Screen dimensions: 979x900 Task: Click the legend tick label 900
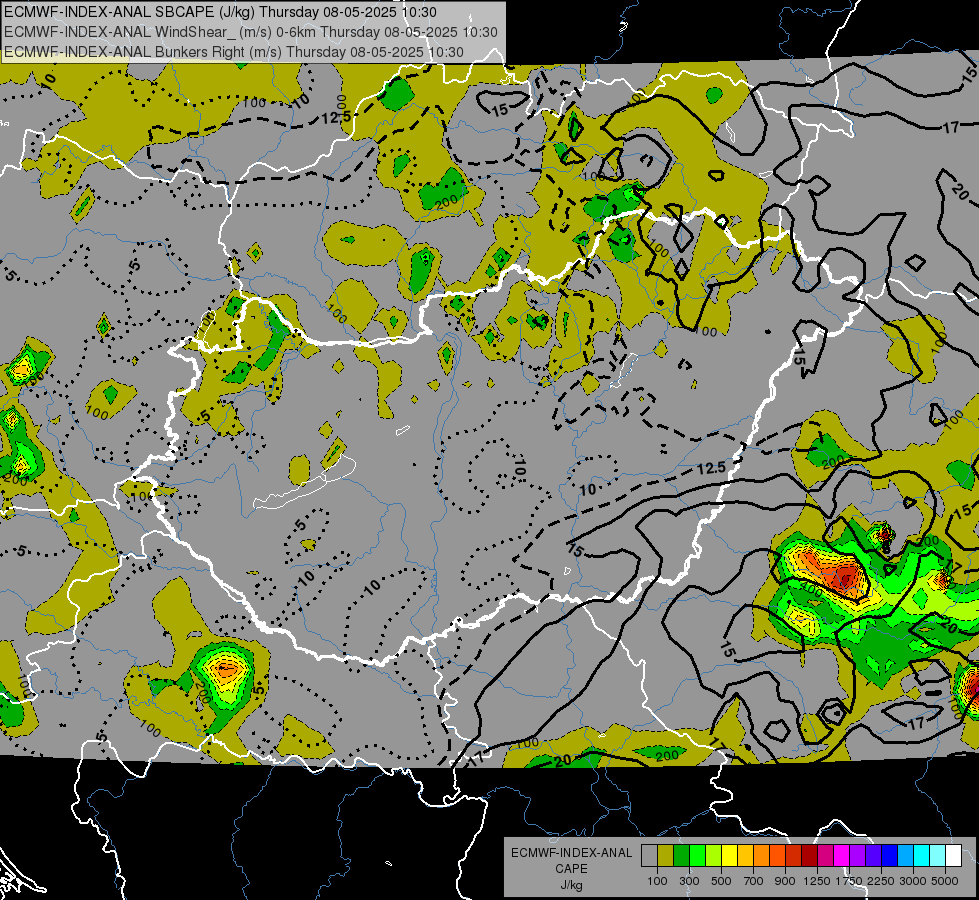785,881
